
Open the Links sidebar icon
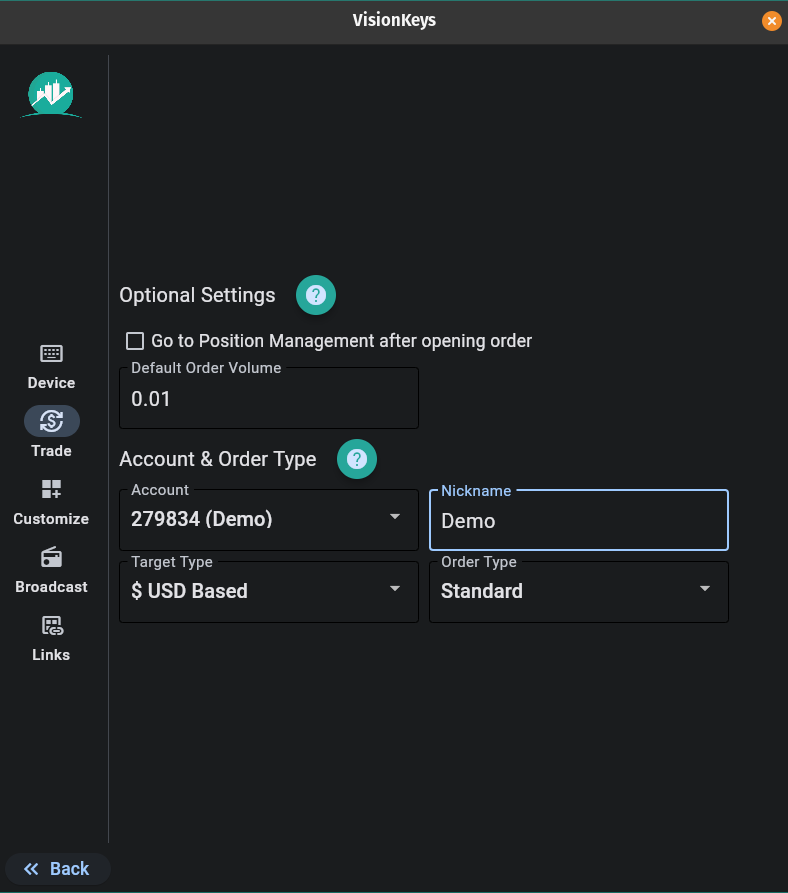click(52, 625)
